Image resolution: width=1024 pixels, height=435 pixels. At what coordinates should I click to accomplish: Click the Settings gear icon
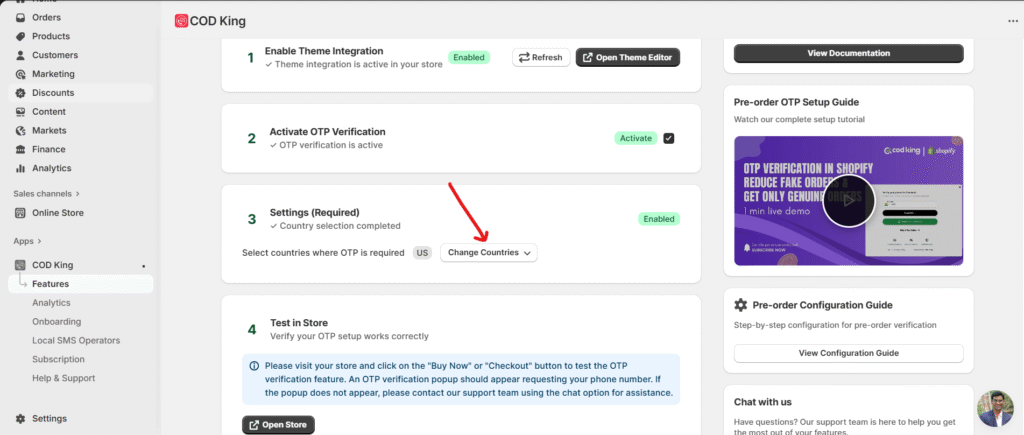[21, 419]
